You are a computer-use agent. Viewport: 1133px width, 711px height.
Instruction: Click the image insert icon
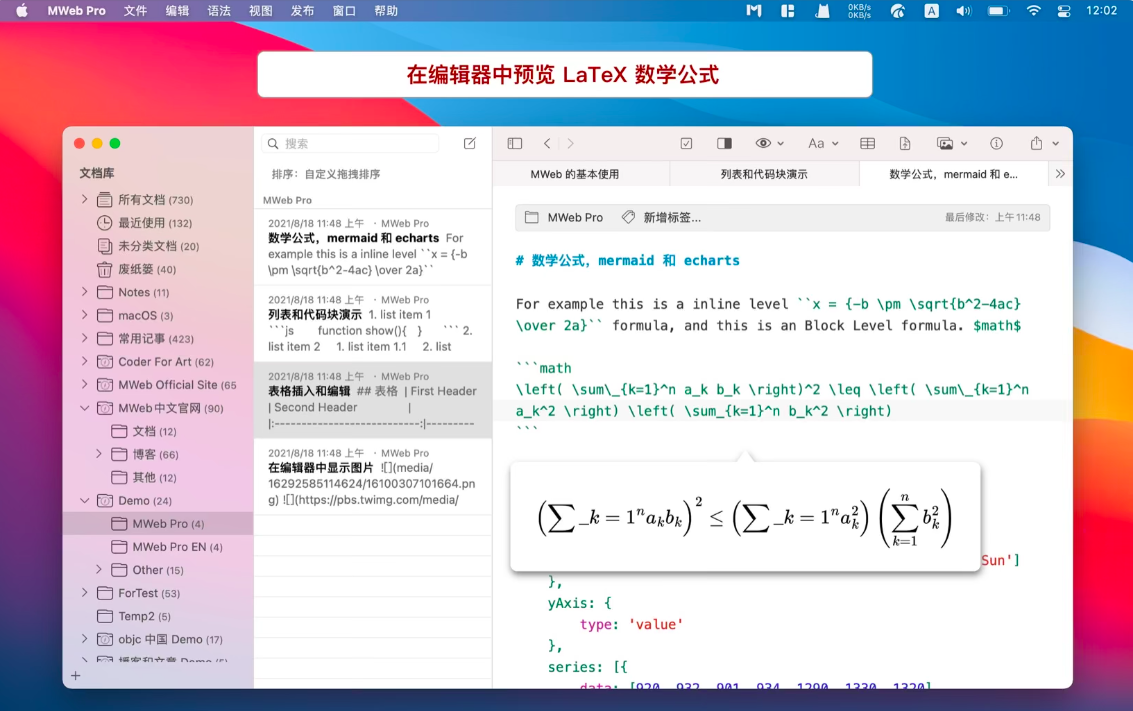coord(945,143)
